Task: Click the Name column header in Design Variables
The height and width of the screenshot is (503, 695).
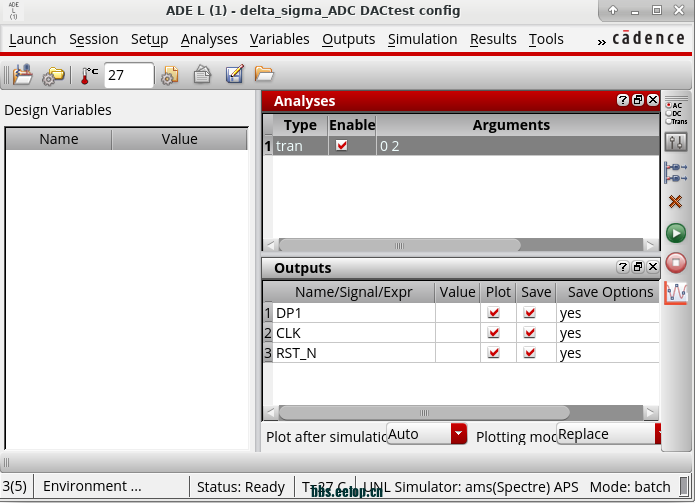Action: tap(59, 139)
